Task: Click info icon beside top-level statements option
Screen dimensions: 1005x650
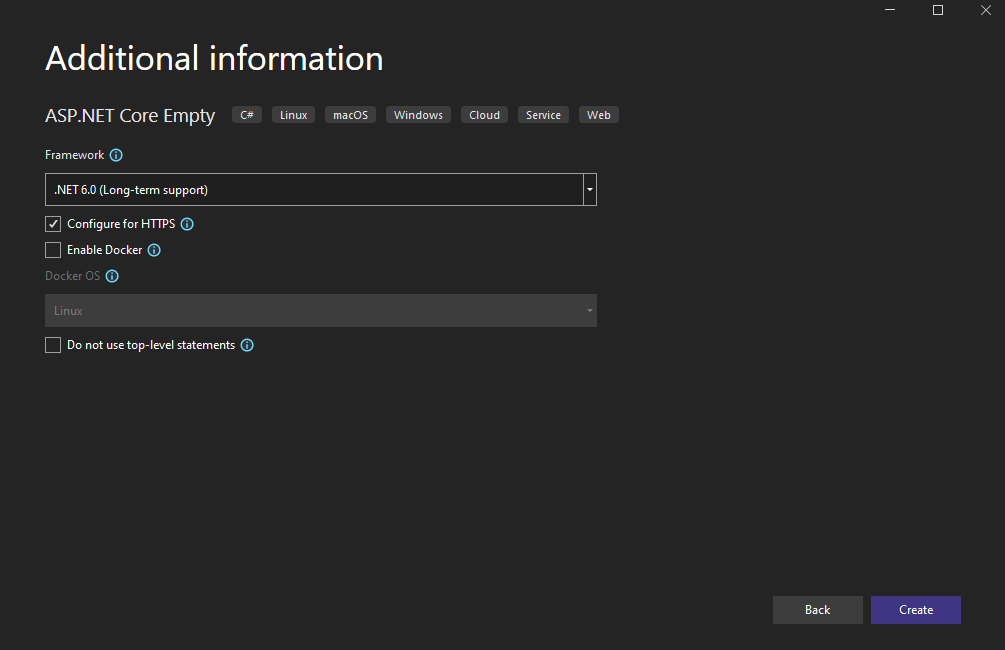Action: point(247,346)
